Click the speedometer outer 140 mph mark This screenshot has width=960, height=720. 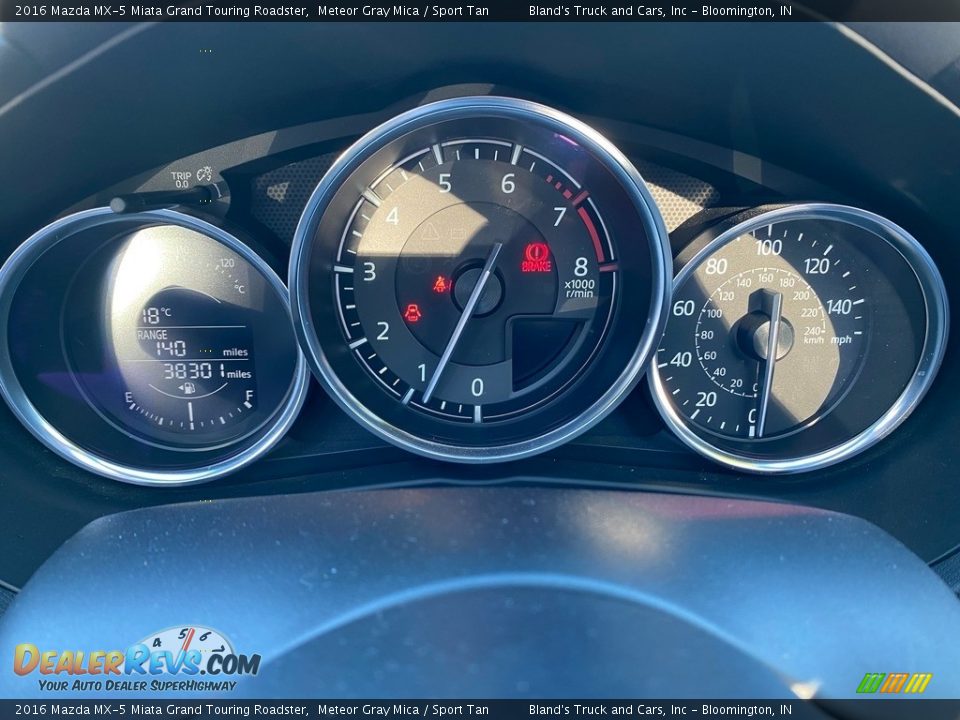click(839, 307)
